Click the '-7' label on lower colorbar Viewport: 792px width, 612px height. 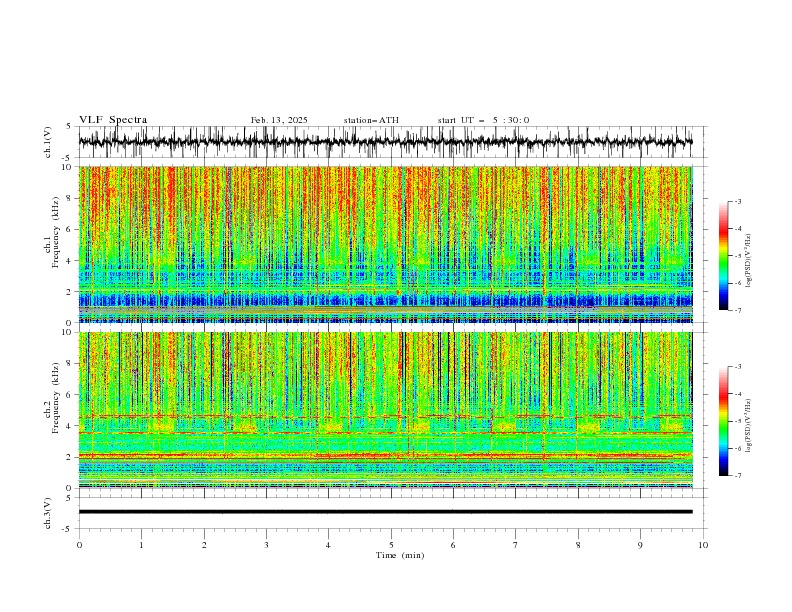737,475
